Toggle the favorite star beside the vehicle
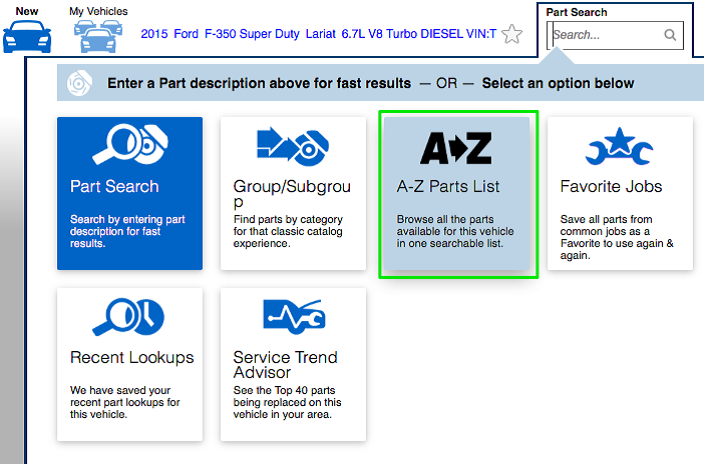 [512, 35]
